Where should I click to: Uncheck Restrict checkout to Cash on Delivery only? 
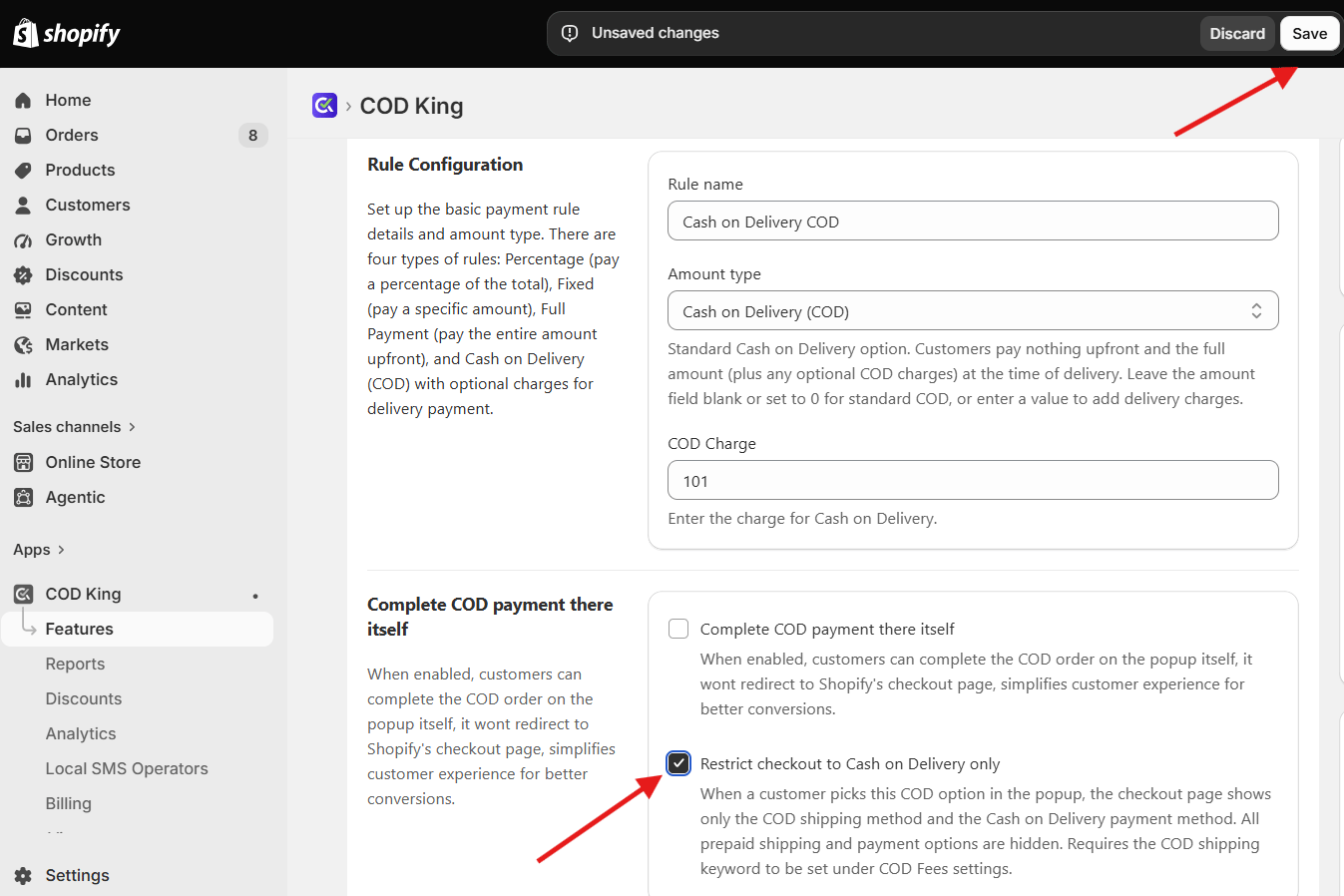click(x=678, y=763)
